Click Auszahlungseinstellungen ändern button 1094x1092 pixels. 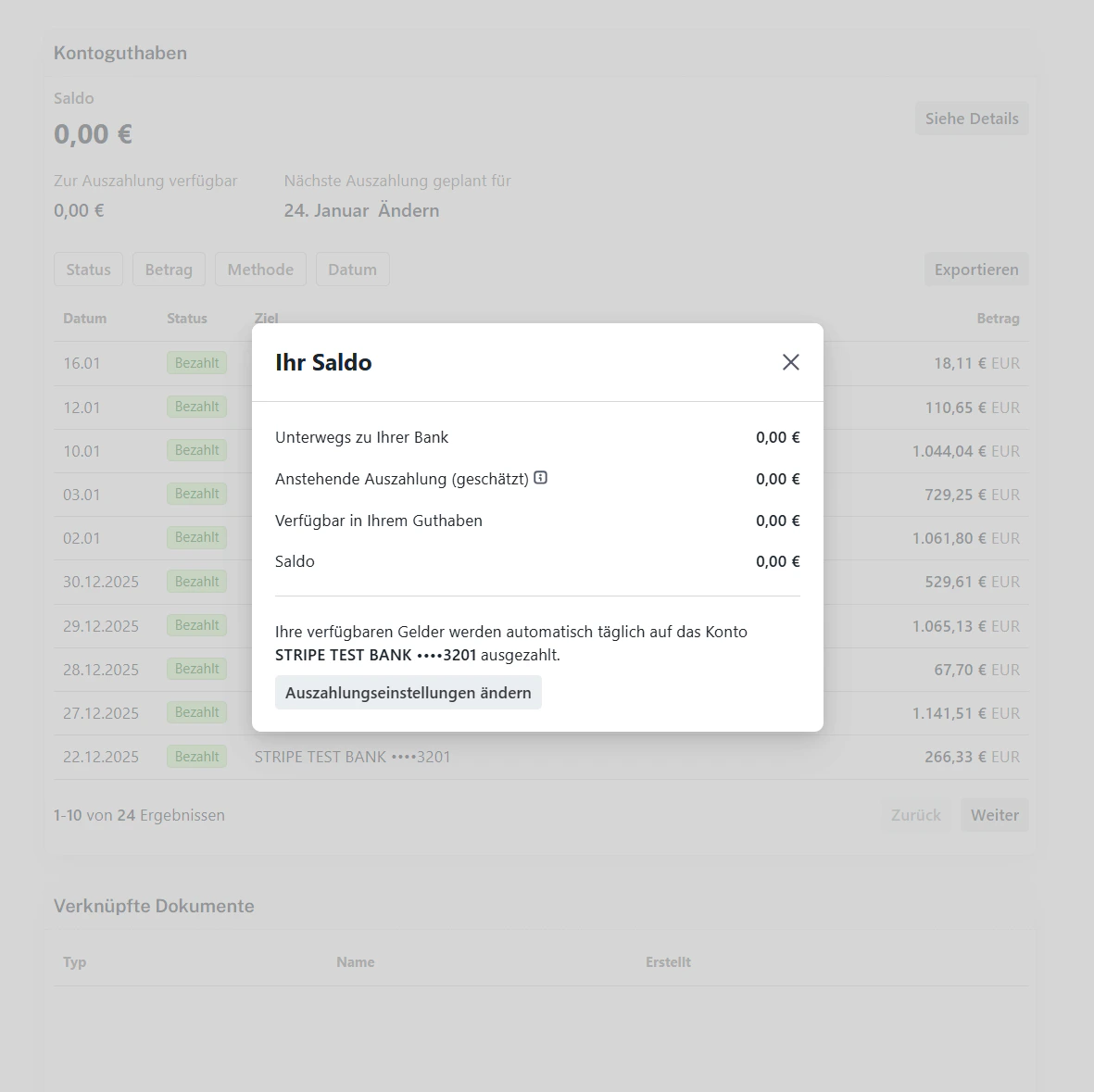(x=408, y=692)
